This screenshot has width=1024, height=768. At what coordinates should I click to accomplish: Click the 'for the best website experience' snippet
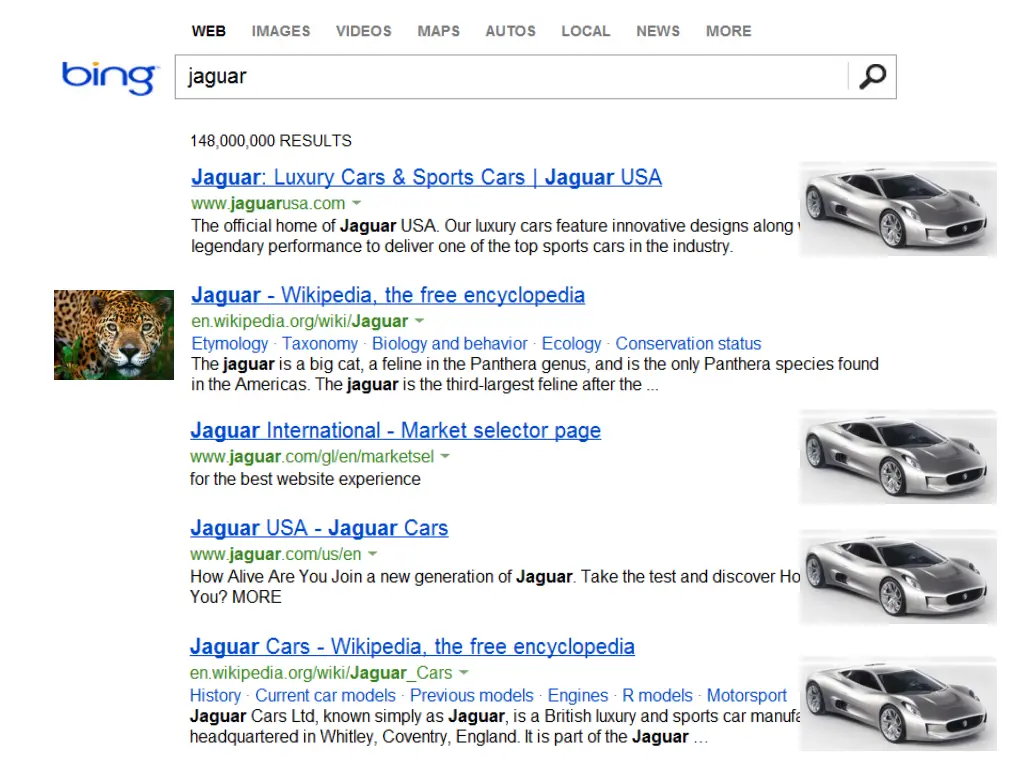click(x=305, y=479)
